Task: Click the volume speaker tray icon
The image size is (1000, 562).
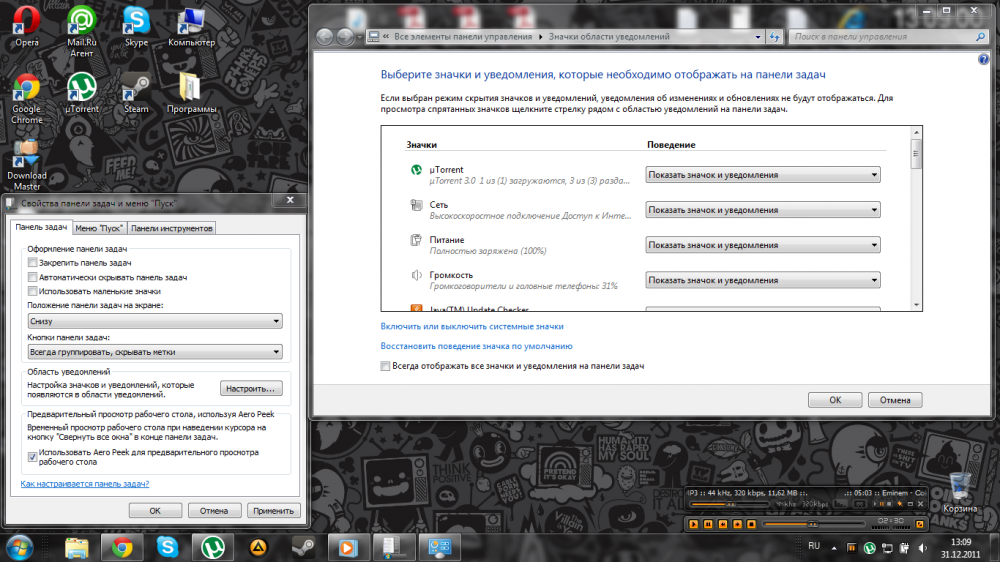Action: click(922, 548)
